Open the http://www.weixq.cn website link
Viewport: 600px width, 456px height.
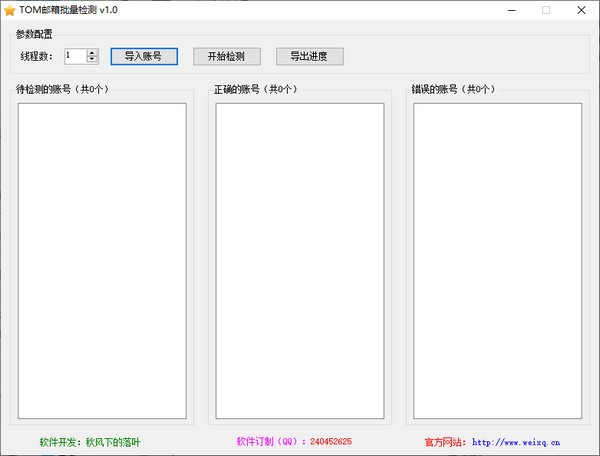(515, 441)
